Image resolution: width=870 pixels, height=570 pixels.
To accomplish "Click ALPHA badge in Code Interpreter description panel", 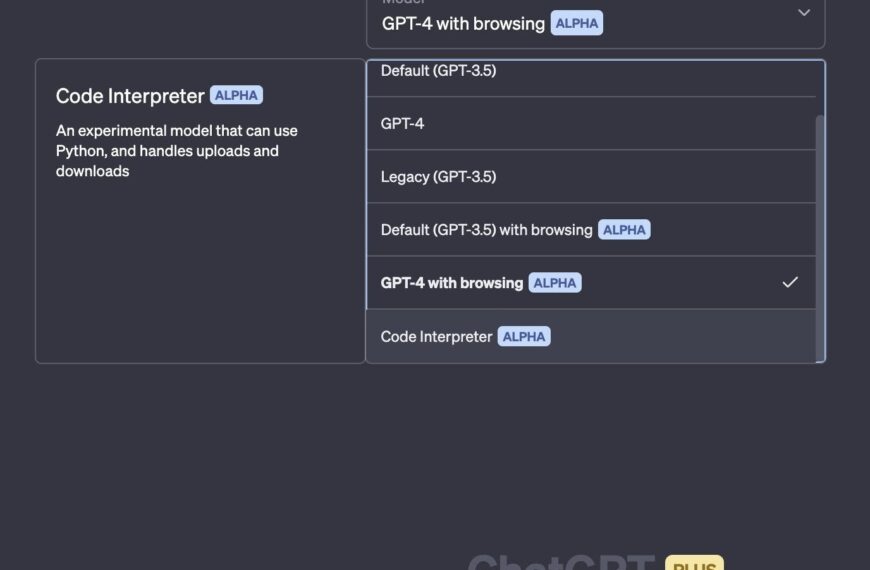I will tap(236, 95).
